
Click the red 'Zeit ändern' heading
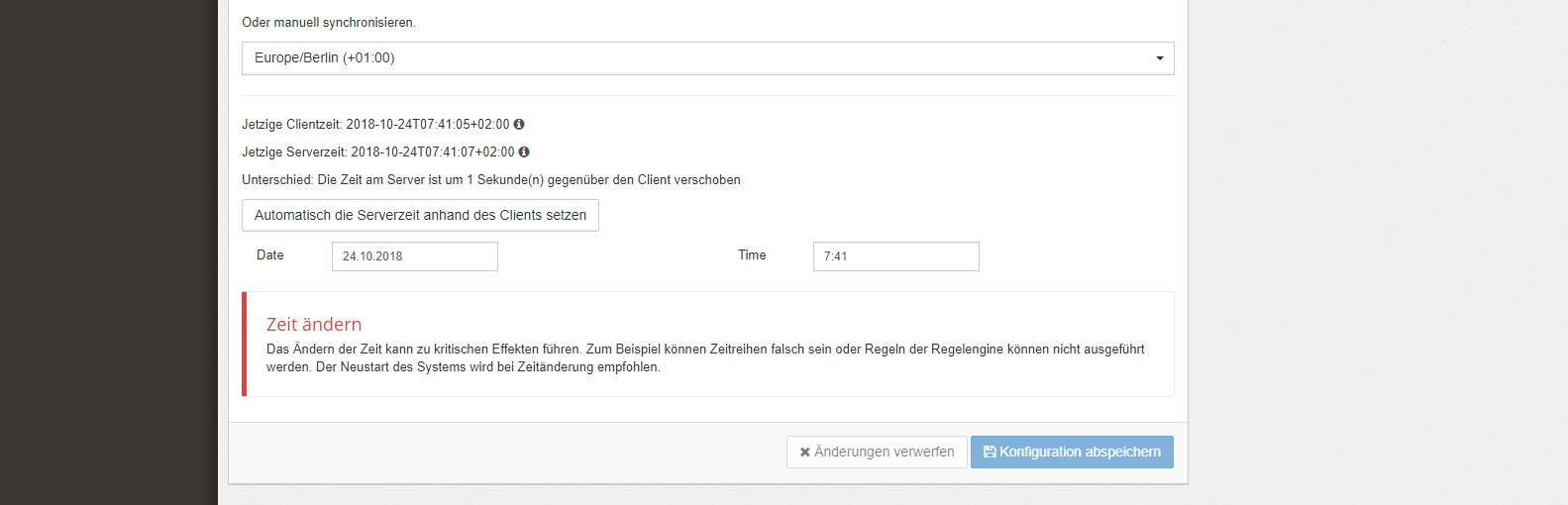(x=314, y=325)
